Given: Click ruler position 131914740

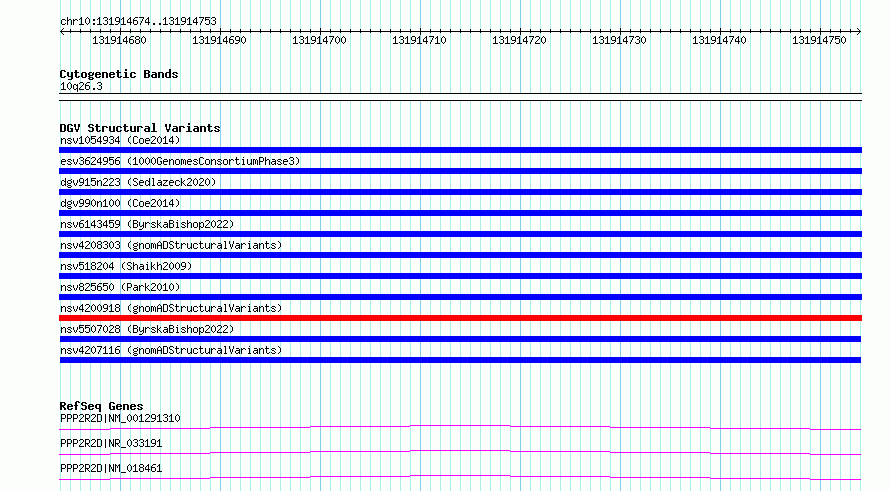Looking at the screenshot, I should (719, 40).
